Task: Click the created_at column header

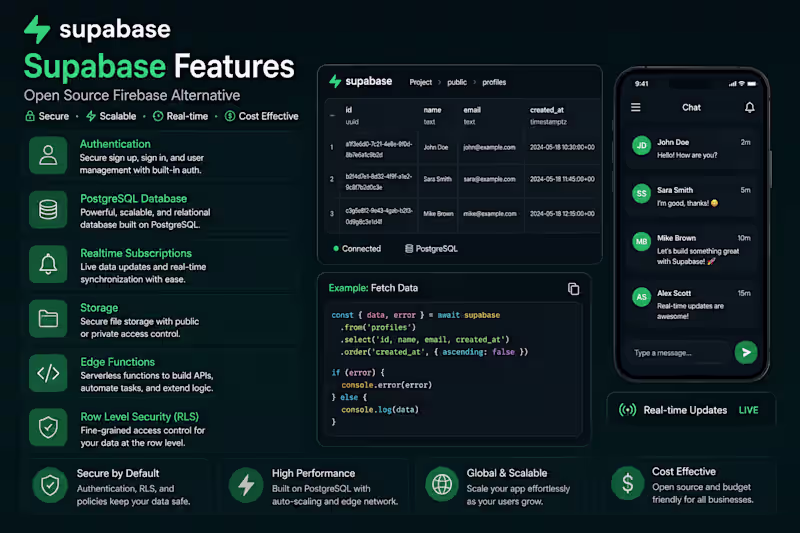Action: pyautogui.click(x=546, y=110)
